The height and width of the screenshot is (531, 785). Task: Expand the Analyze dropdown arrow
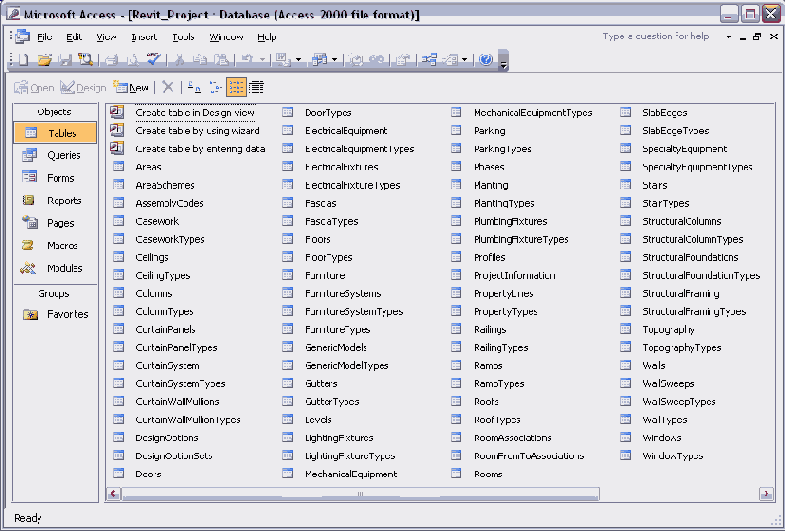point(334,60)
